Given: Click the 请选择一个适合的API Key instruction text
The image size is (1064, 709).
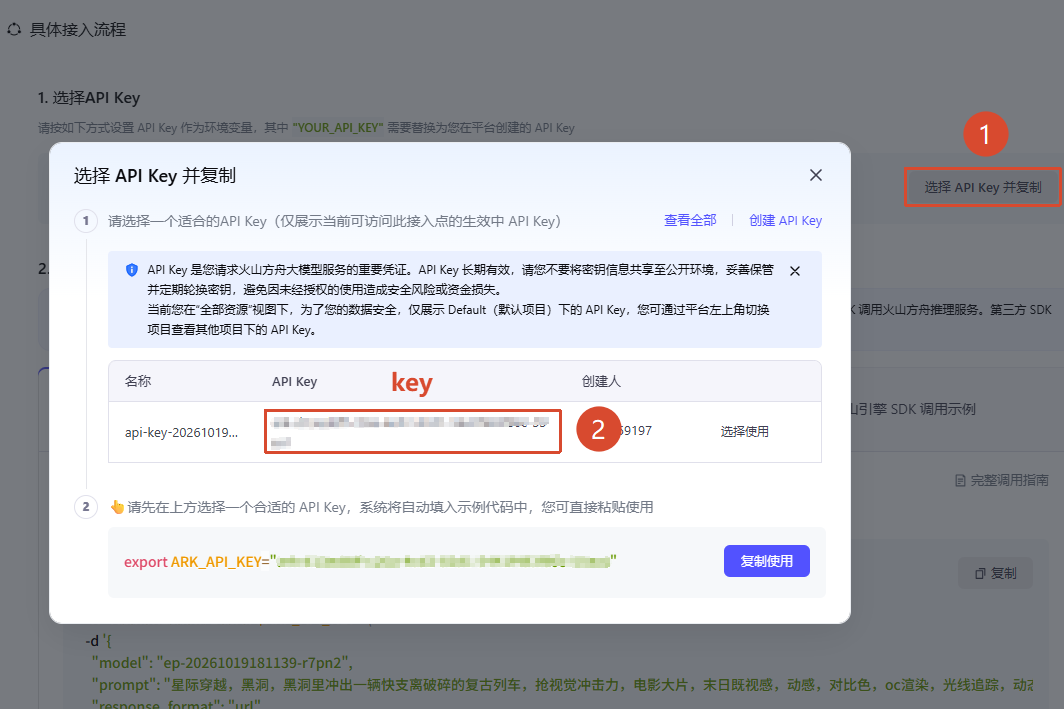Looking at the screenshot, I should (335, 221).
